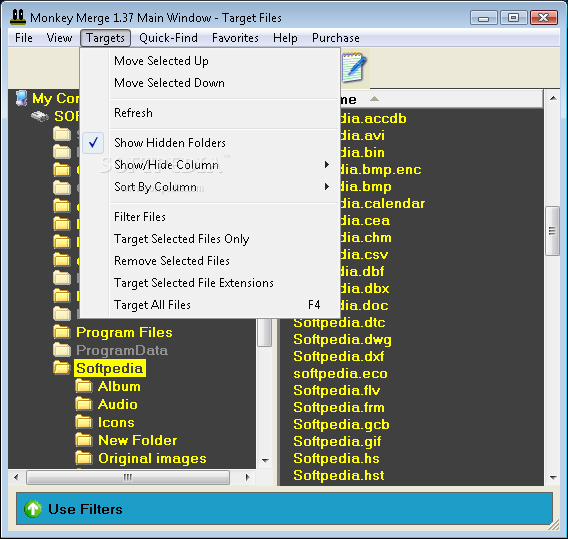This screenshot has width=568, height=539.
Task: Click the folder tree scroll left arrow
Action: tap(16, 477)
